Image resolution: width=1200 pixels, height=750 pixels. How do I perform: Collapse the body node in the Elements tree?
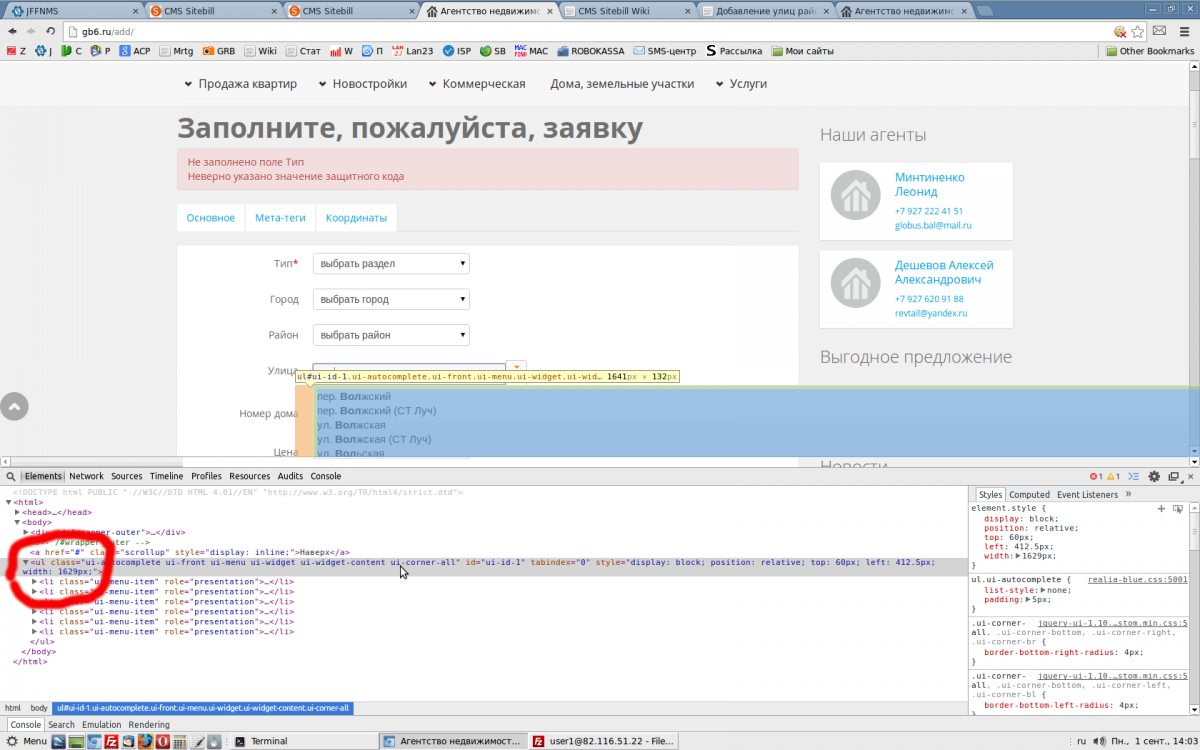[x=18, y=522]
